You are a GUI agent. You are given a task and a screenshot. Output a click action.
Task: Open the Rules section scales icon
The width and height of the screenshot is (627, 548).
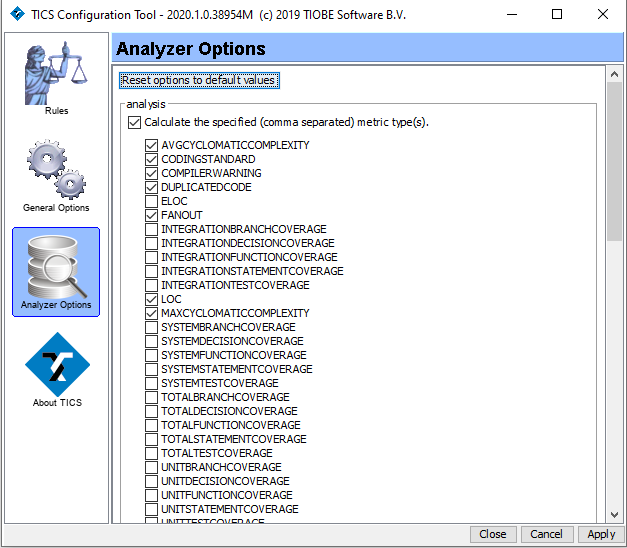[x=56, y=75]
